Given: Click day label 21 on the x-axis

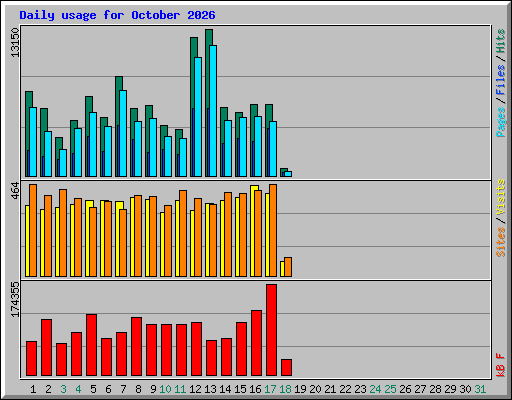Looking at the screenshot, I should [330, 389].
